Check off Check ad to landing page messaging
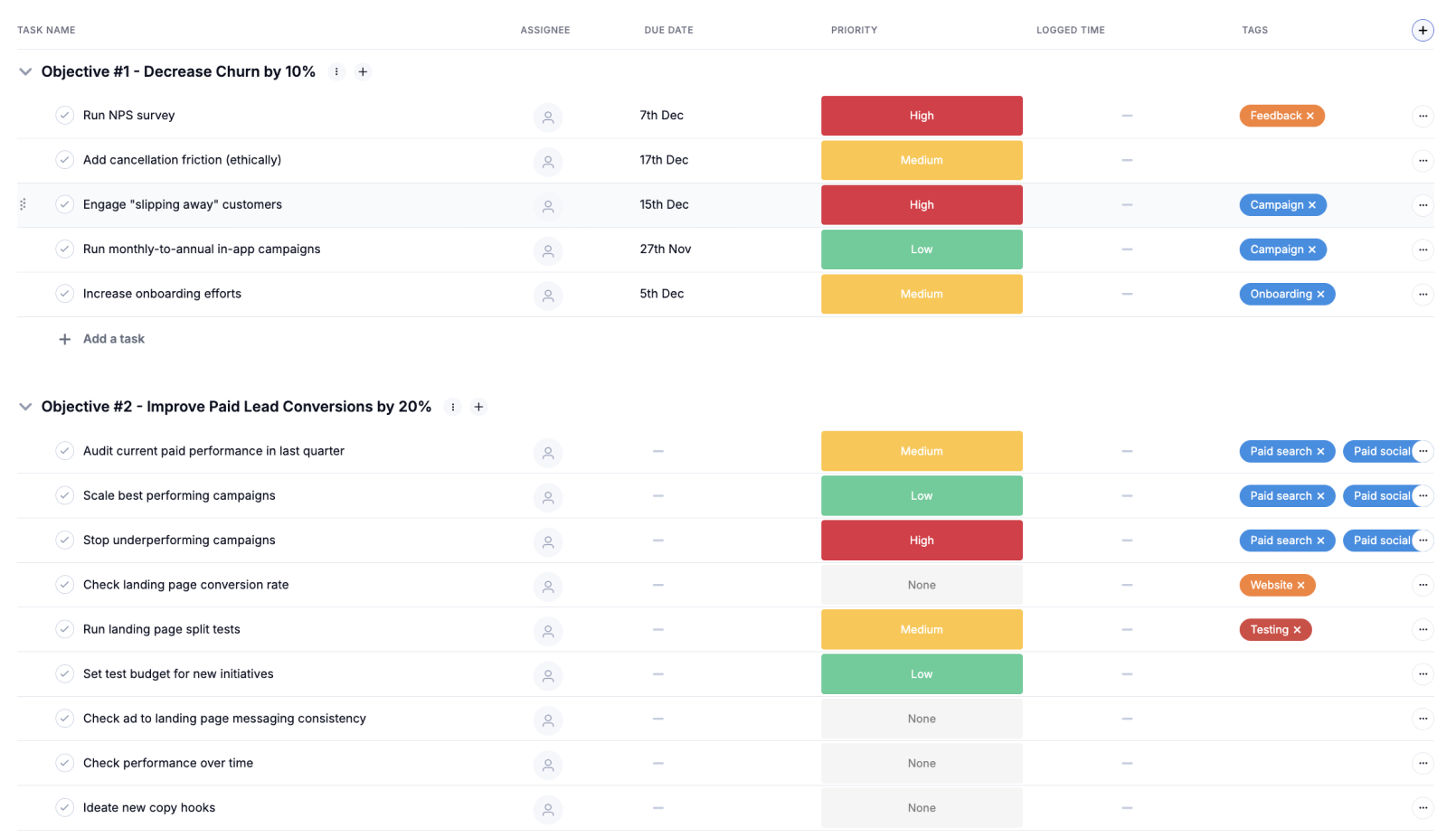1456x837 pixels. coord(64,718)
